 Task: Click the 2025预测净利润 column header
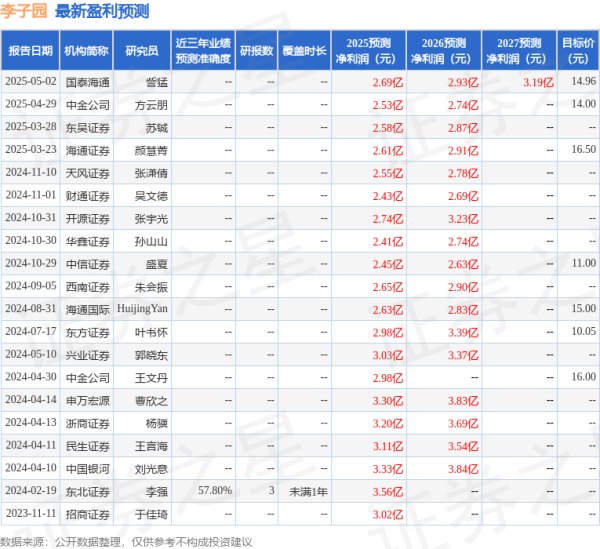pyautogui.click(x=369, y=49)
